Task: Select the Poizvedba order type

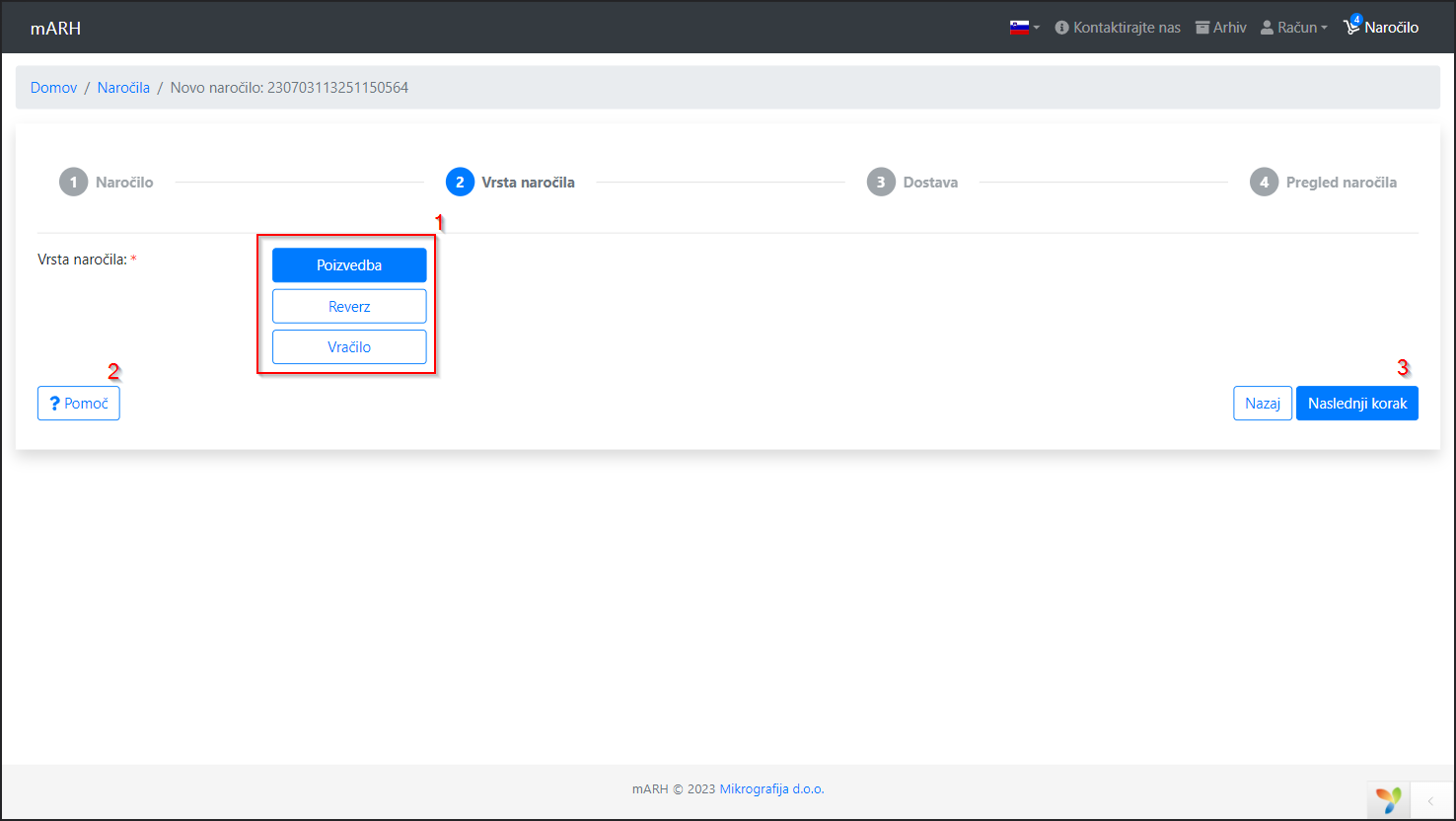Action: [349, 264]
